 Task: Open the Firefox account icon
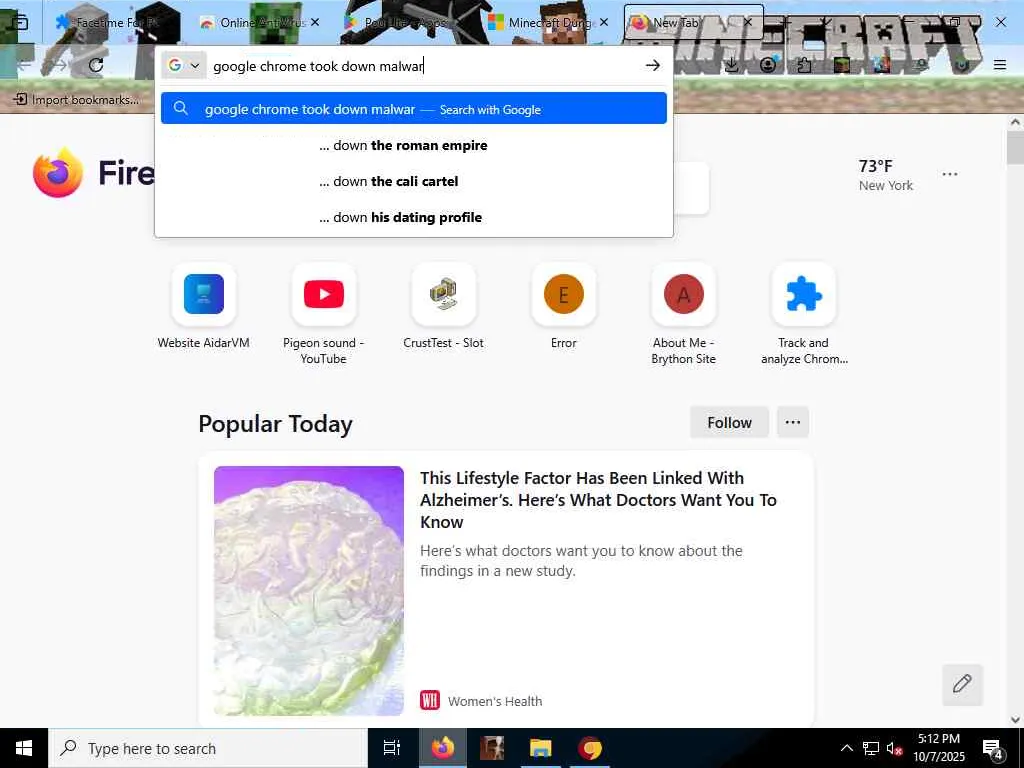coord(768,65)
